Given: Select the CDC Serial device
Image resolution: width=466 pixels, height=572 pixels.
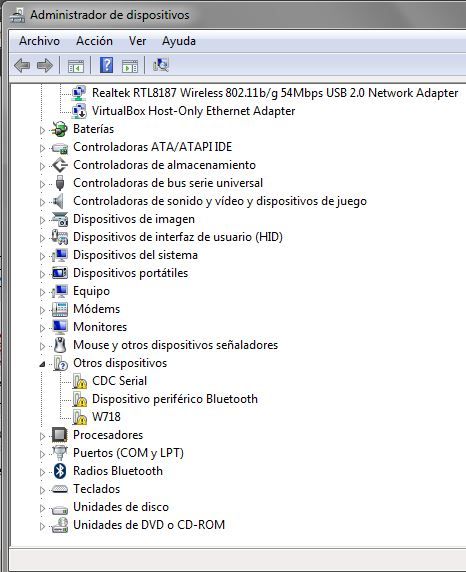Looking at the screenshot, I should tap(119, 381).
